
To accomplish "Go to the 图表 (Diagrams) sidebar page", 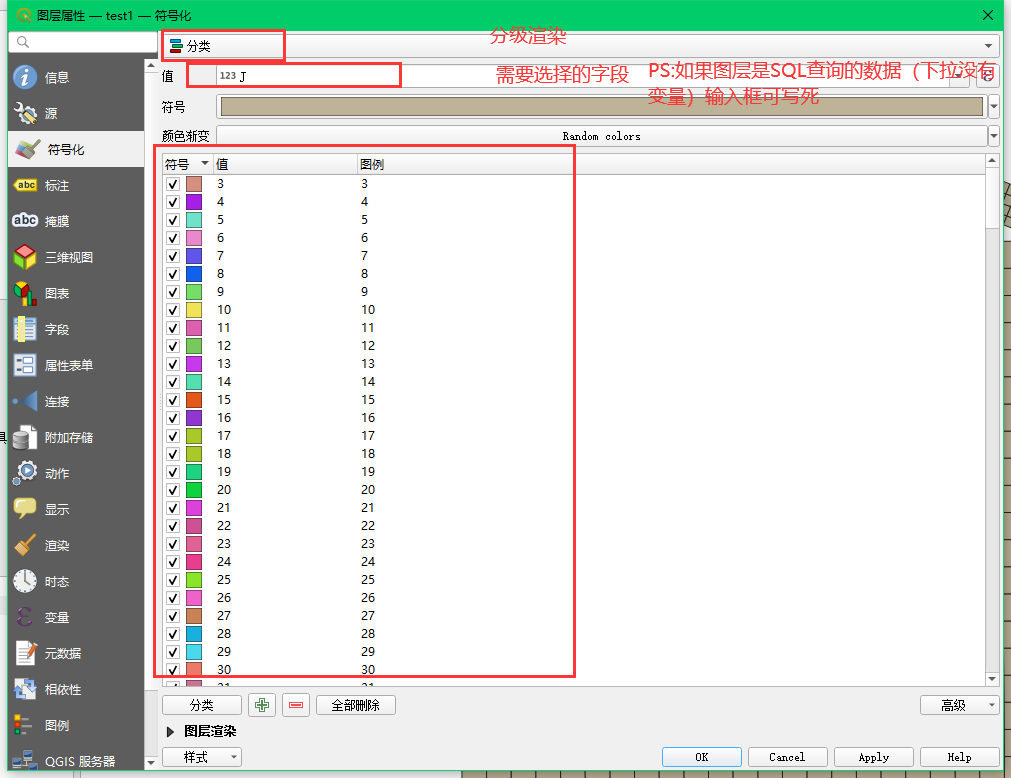I will coord(56,294).
